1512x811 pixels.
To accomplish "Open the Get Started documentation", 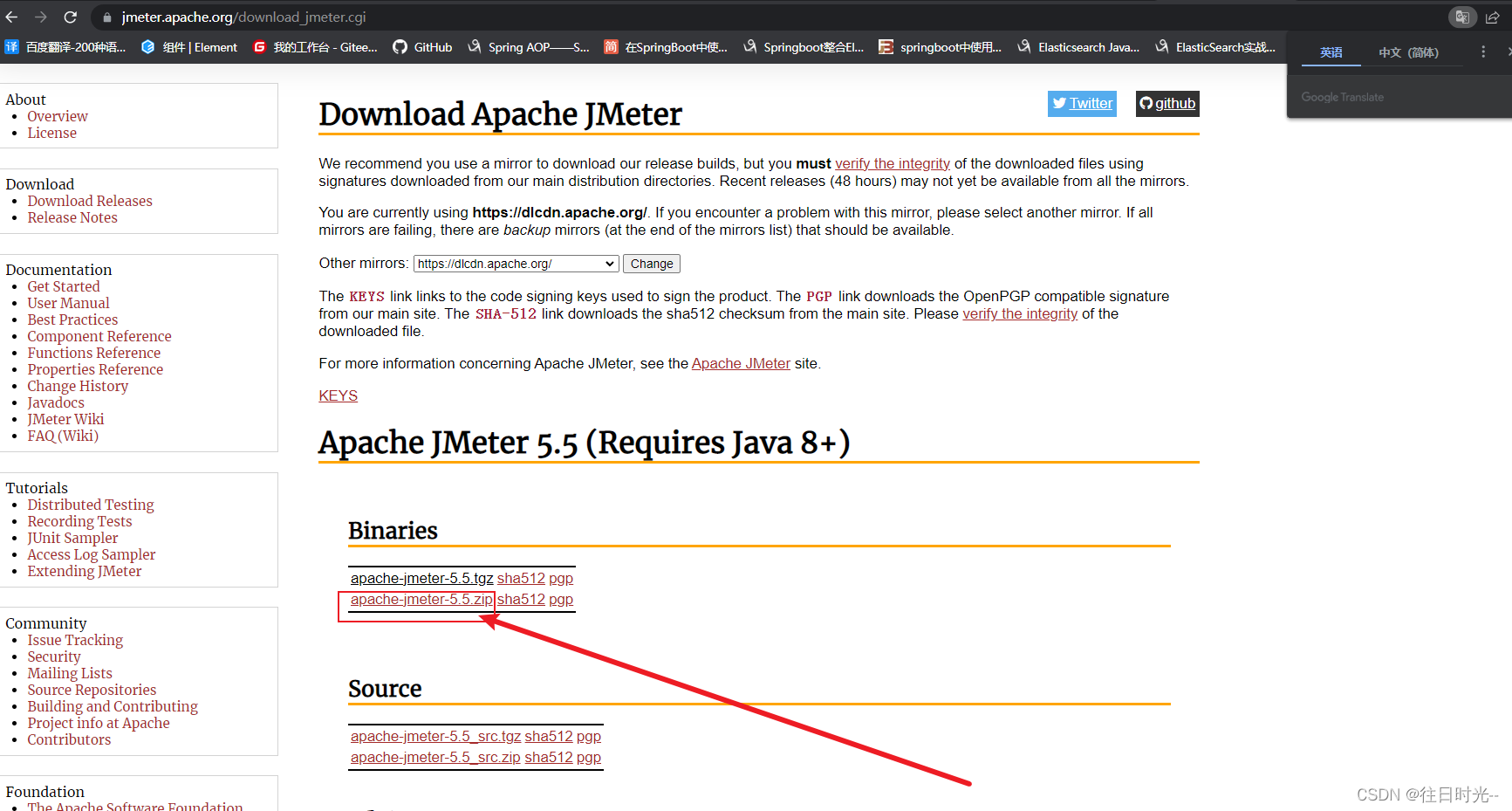I will 64,286.
